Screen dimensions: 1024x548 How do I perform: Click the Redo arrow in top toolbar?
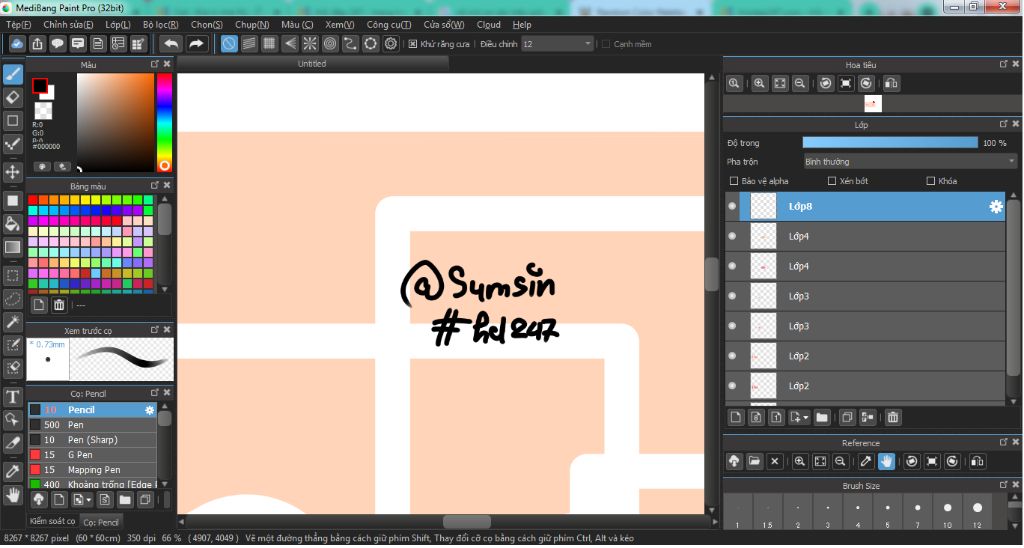click(195, 44)
